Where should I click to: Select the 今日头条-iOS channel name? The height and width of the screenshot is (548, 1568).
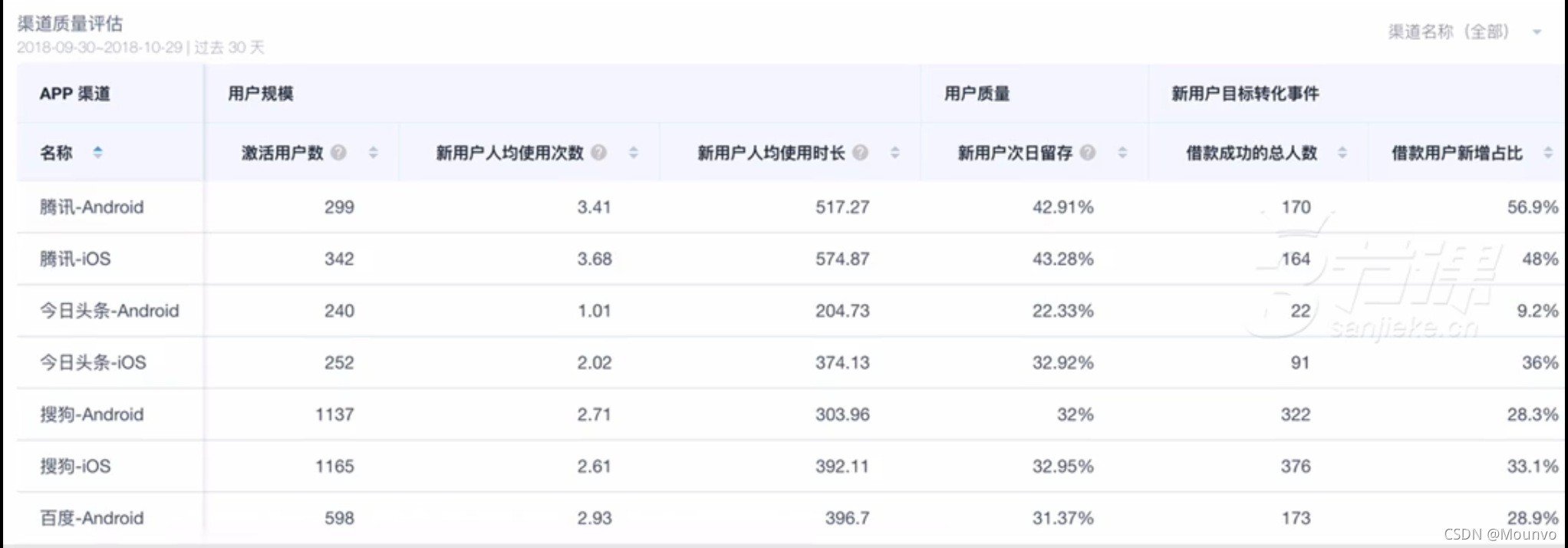93,362
